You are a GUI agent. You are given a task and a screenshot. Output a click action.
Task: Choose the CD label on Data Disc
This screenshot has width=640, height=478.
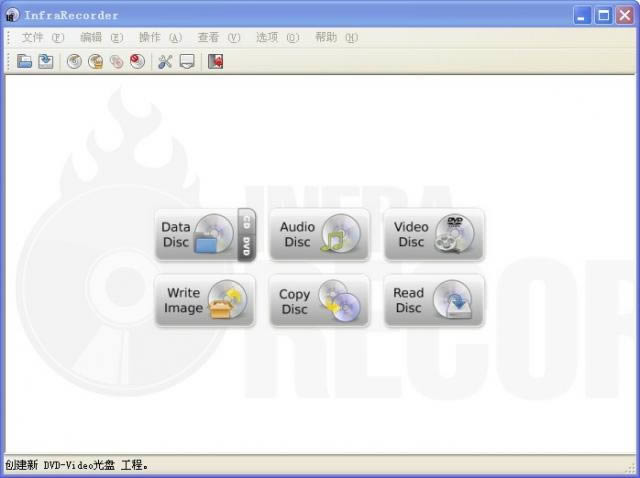click(x=247, y=222)
